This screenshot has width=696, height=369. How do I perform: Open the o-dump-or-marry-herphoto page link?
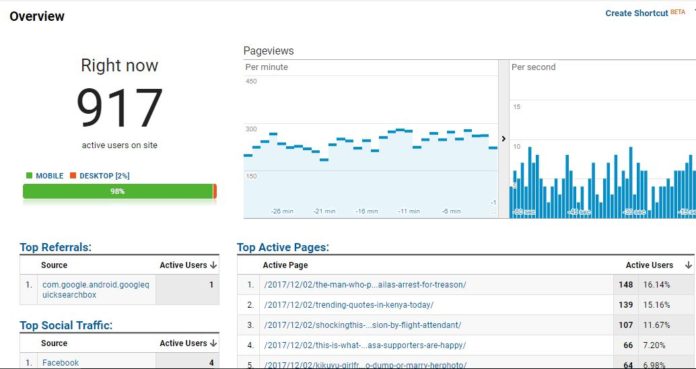[x=365, y=365]
